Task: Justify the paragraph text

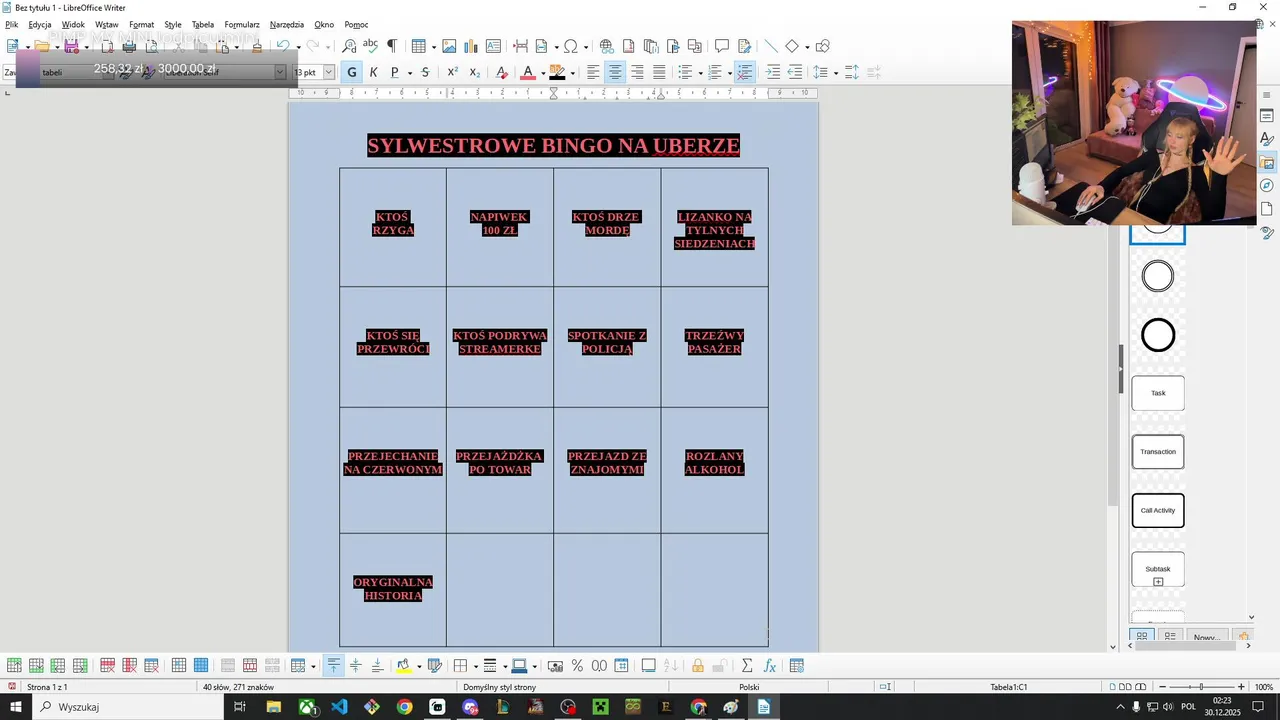Action: point(659,72)
